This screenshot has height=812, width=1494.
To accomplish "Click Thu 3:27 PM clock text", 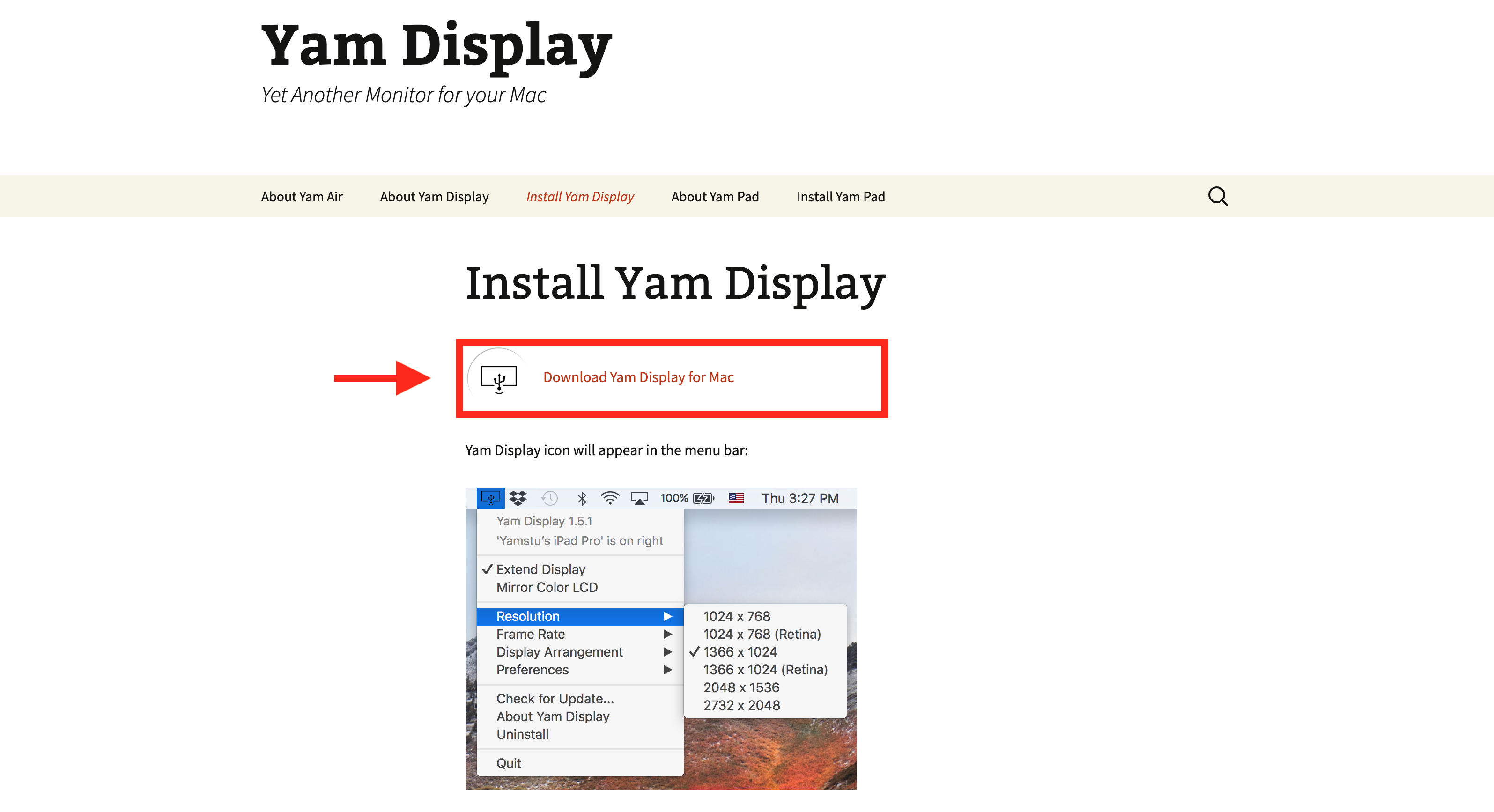I will click(800, 498).
